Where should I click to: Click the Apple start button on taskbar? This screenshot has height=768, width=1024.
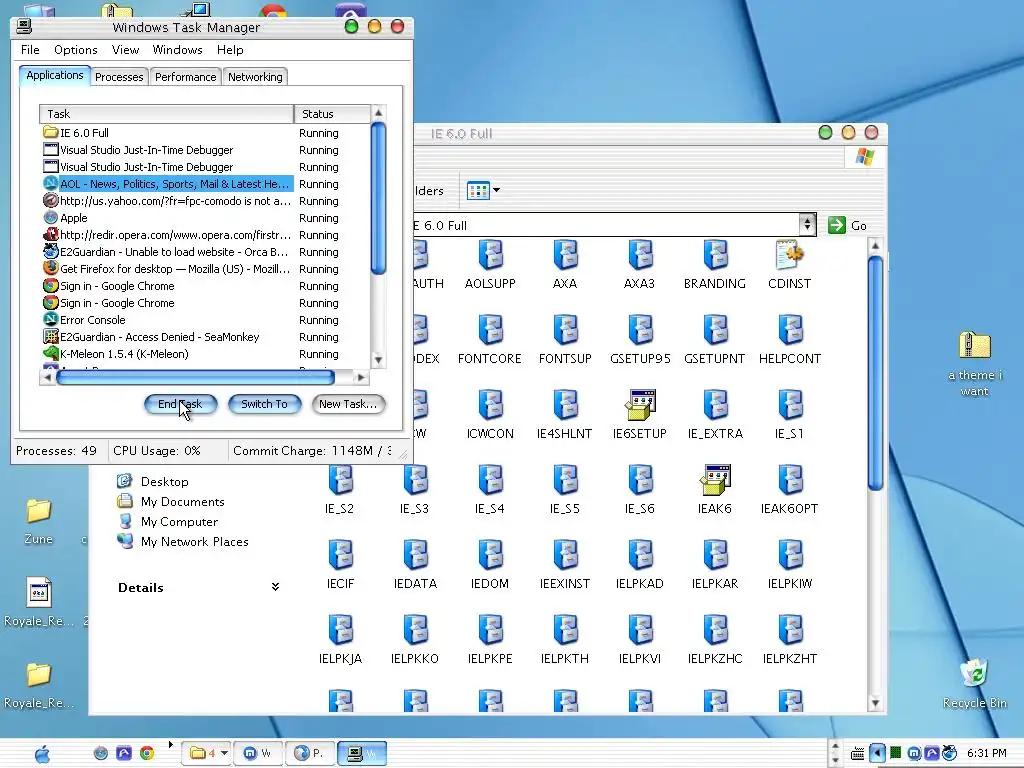pyautogui.click(x=42, y=754)
